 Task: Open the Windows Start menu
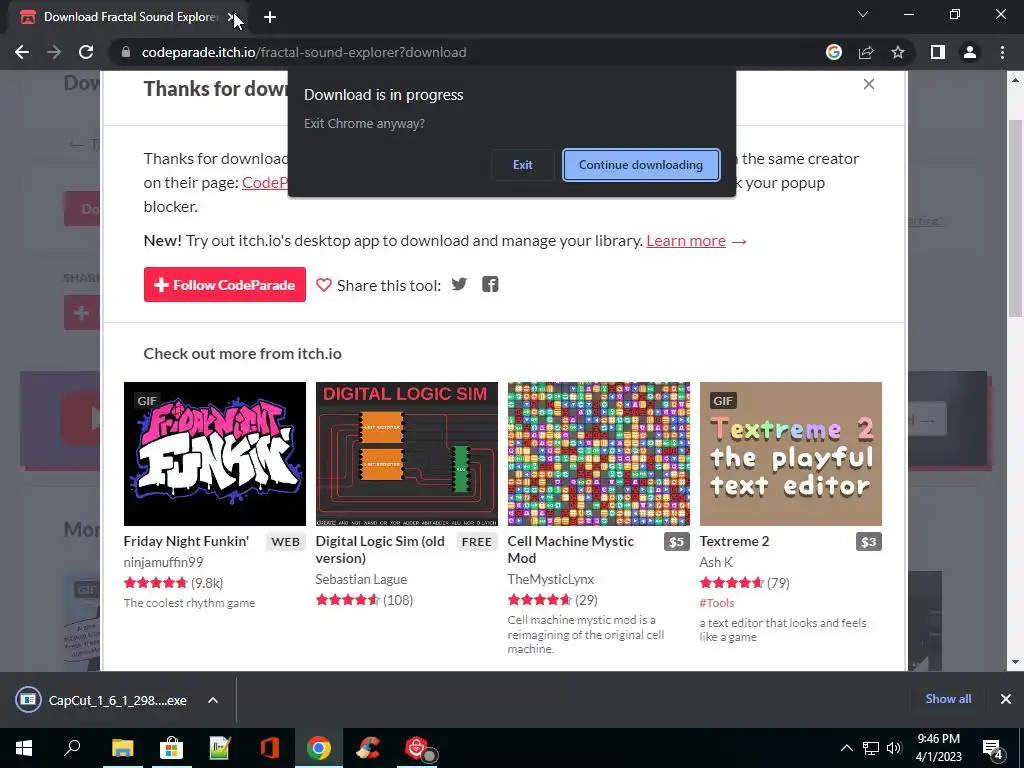[x=24, y=748]
